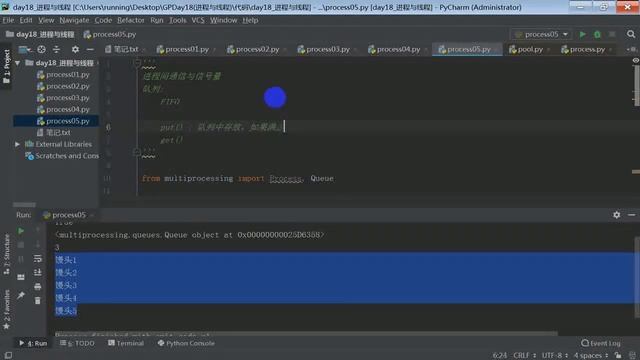The width and height of the screenshot is (640, 360).
Task: Toggle the 1: Project side tab
Action: [x=7, y=67]
